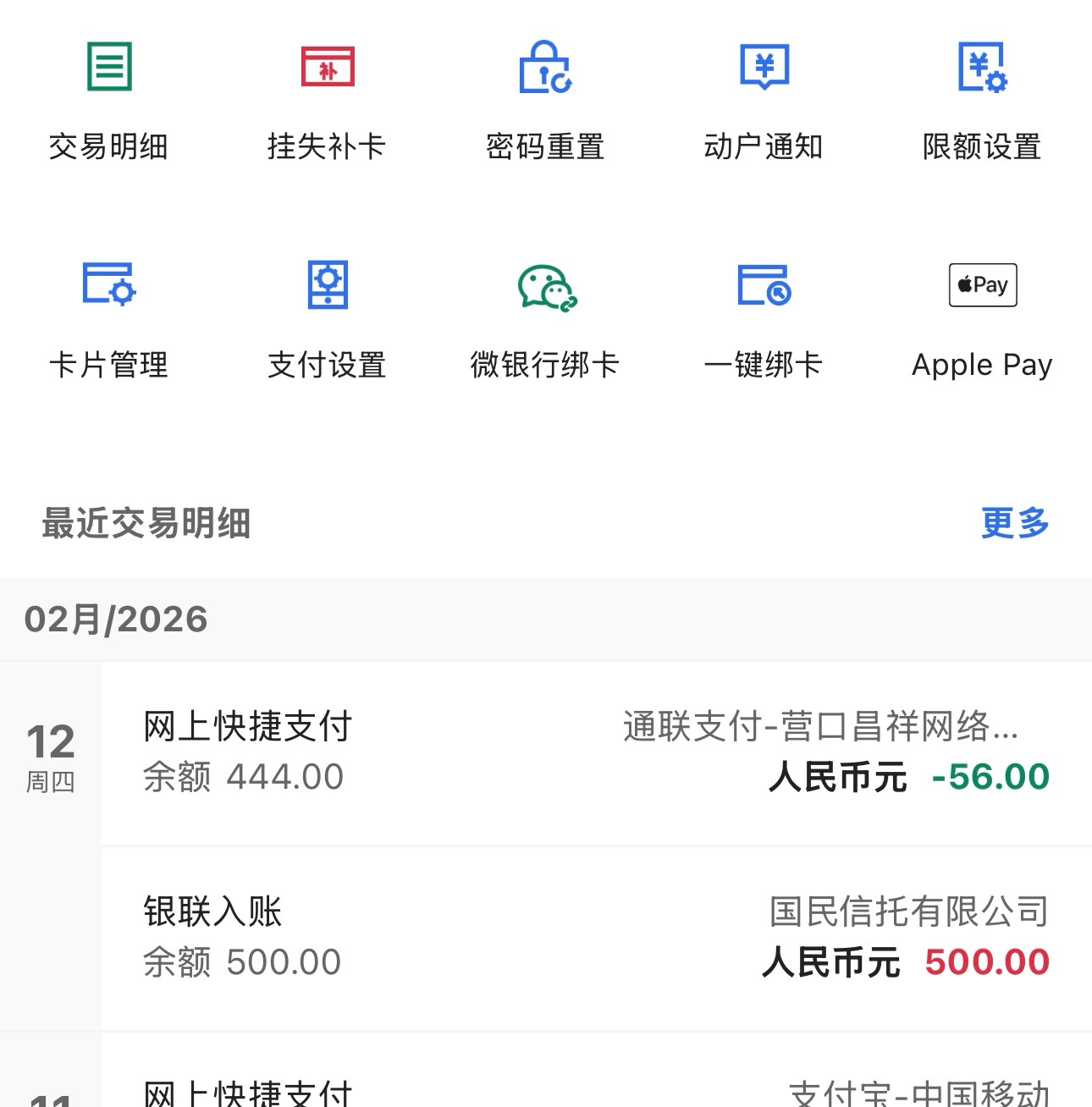Tap the 余额 444.00 balance text
Image resolution: width=1092 pixels, height=1107 pixels.
tap(243, 777)
